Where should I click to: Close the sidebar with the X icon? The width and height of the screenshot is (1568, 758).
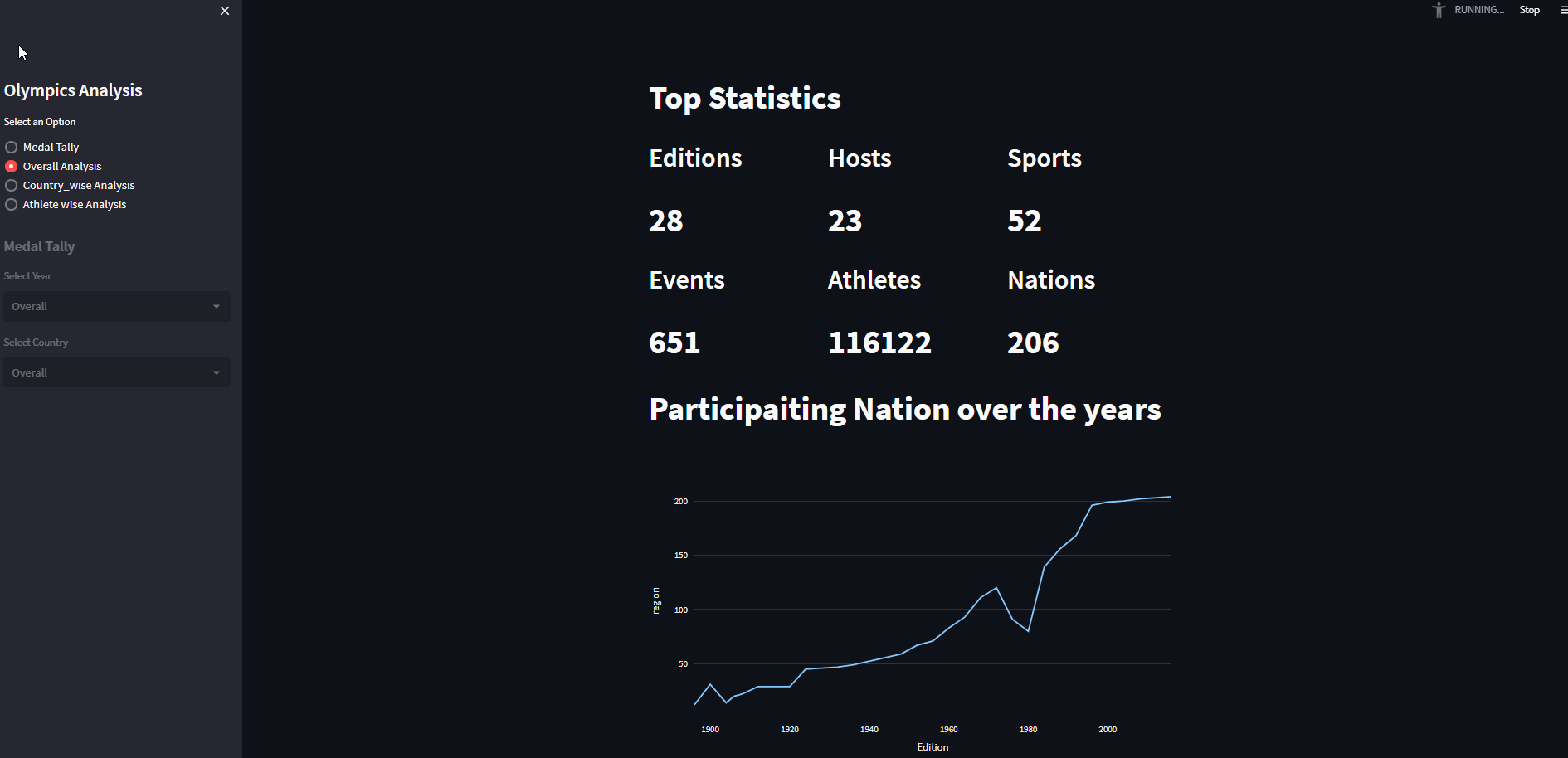point(225,11)
